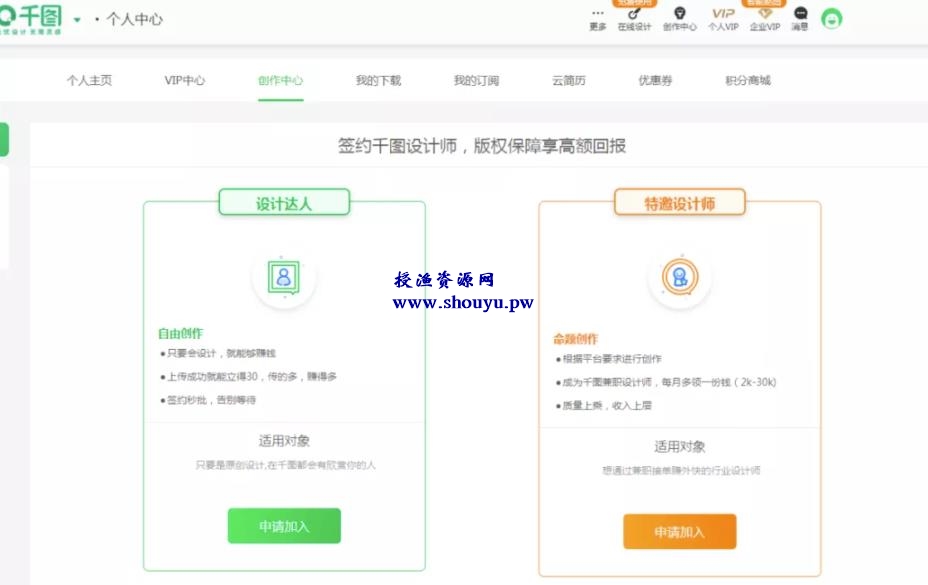Apply to join as 设计达人 (green button)
928x585 pixels.
pyautogui.click(x=284, y=526)
